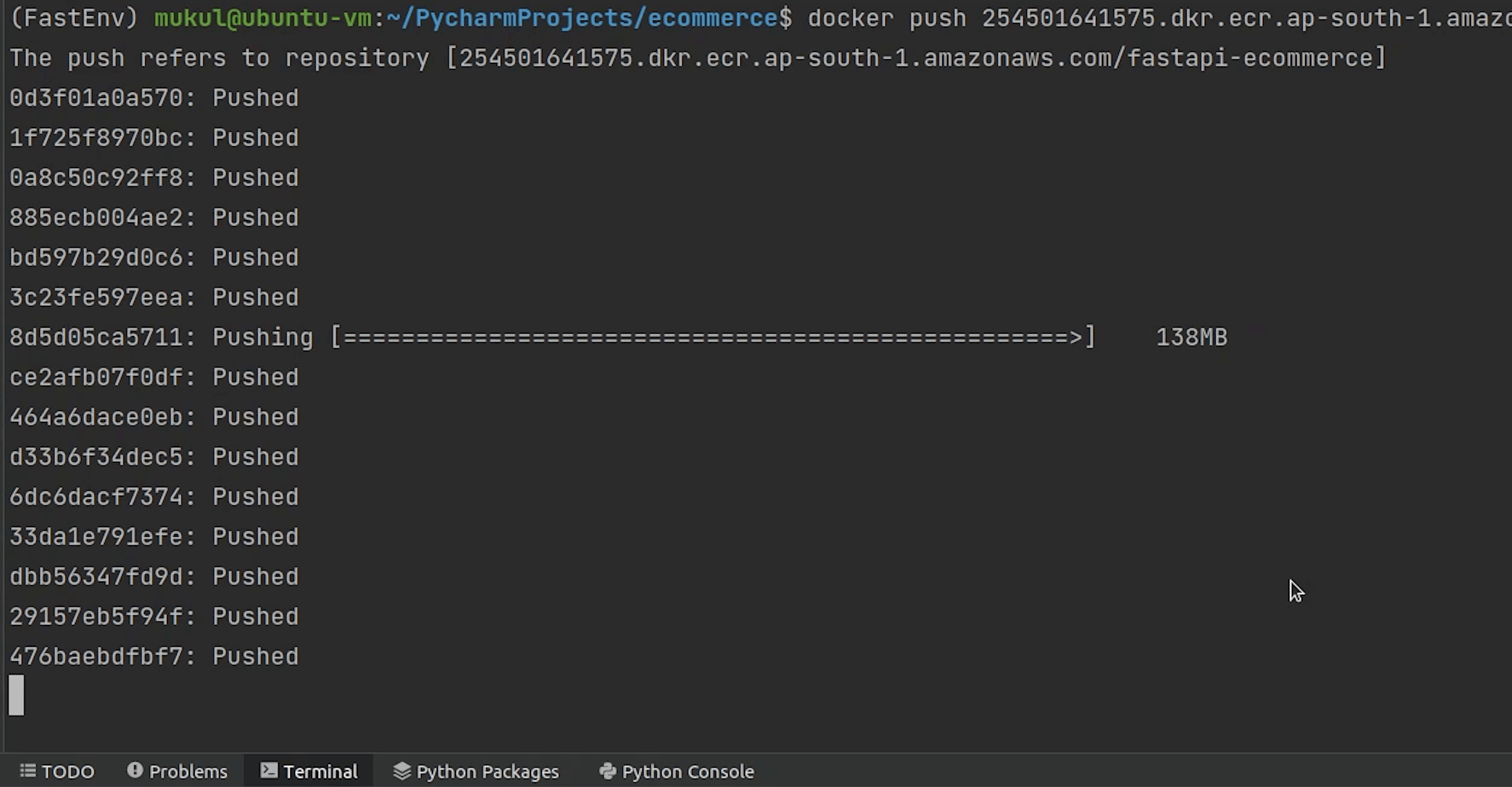Click the Terminal tab's prompt icon
Viewport: 1512px width, 787px height.
269,770
